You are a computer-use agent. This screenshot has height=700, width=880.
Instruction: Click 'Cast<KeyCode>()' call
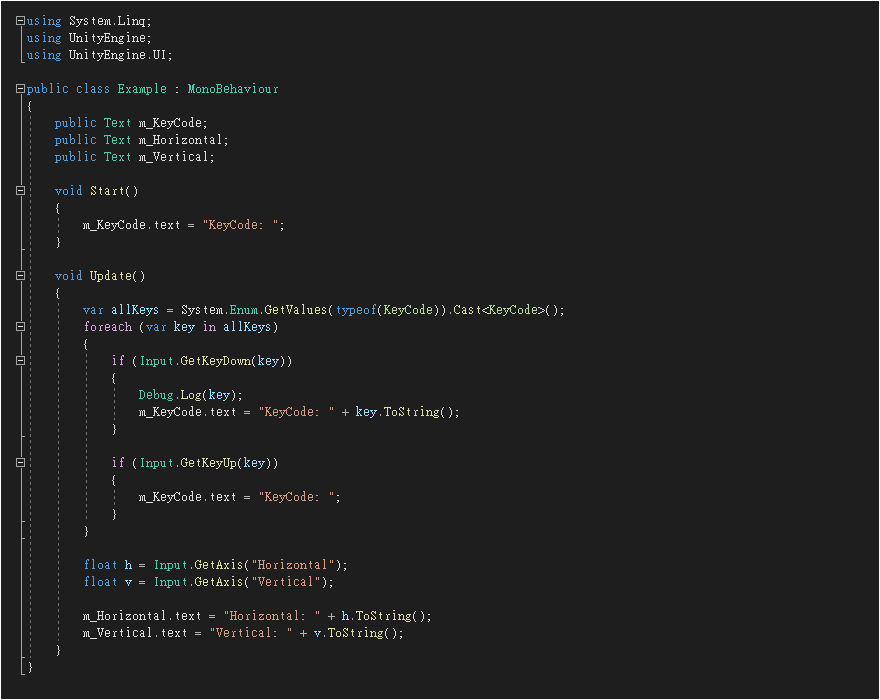(x=505, y=310)
